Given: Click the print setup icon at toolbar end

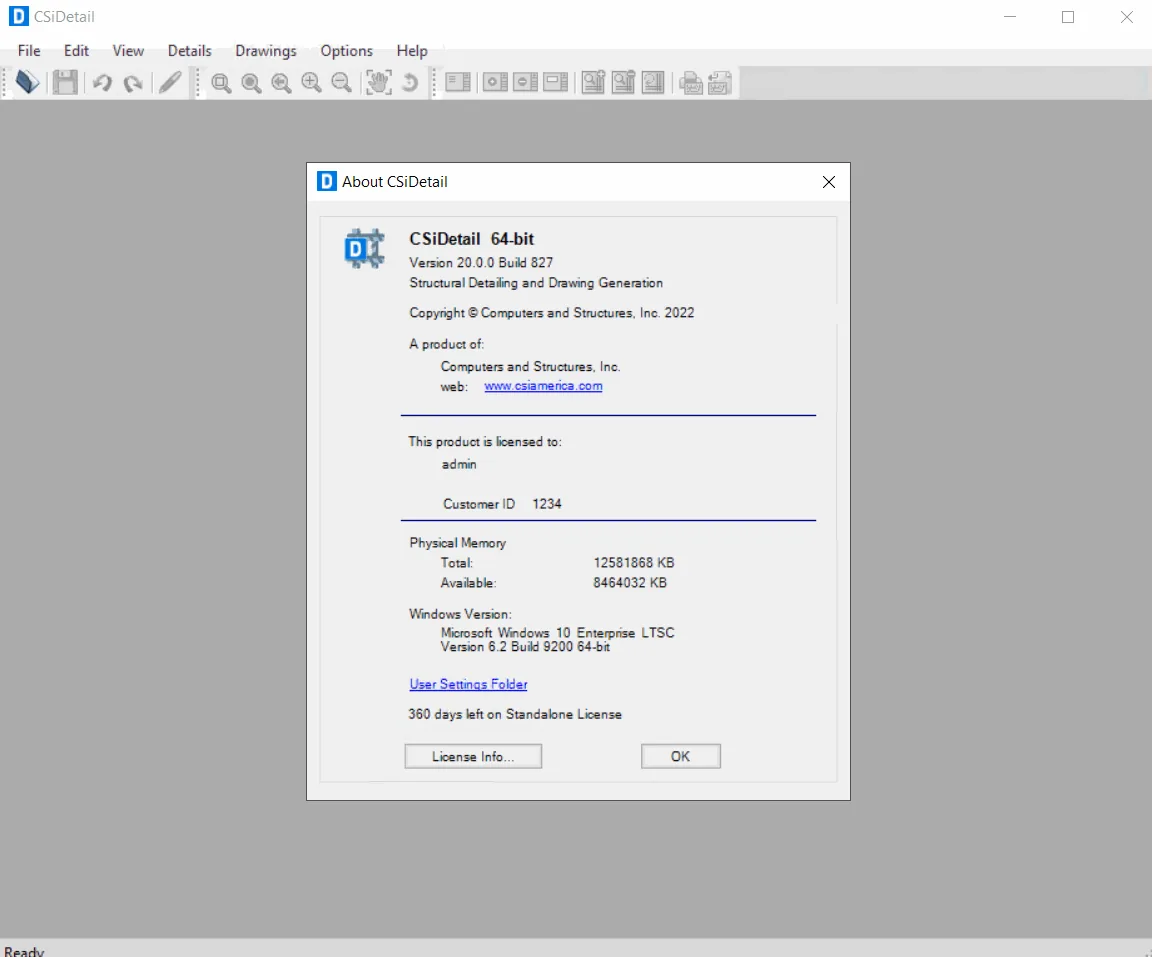Looking at the screenshot, I should 719,83.
